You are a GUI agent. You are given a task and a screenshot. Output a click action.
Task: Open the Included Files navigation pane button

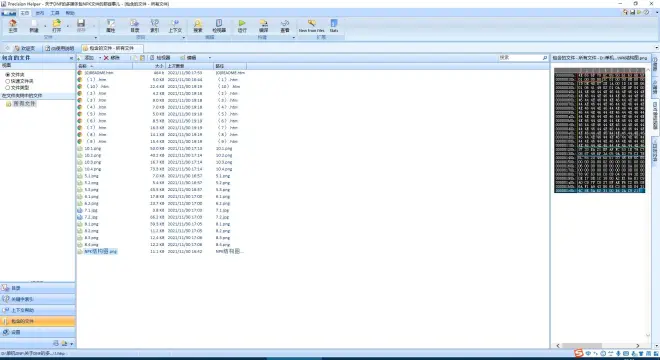pos(37,321)
